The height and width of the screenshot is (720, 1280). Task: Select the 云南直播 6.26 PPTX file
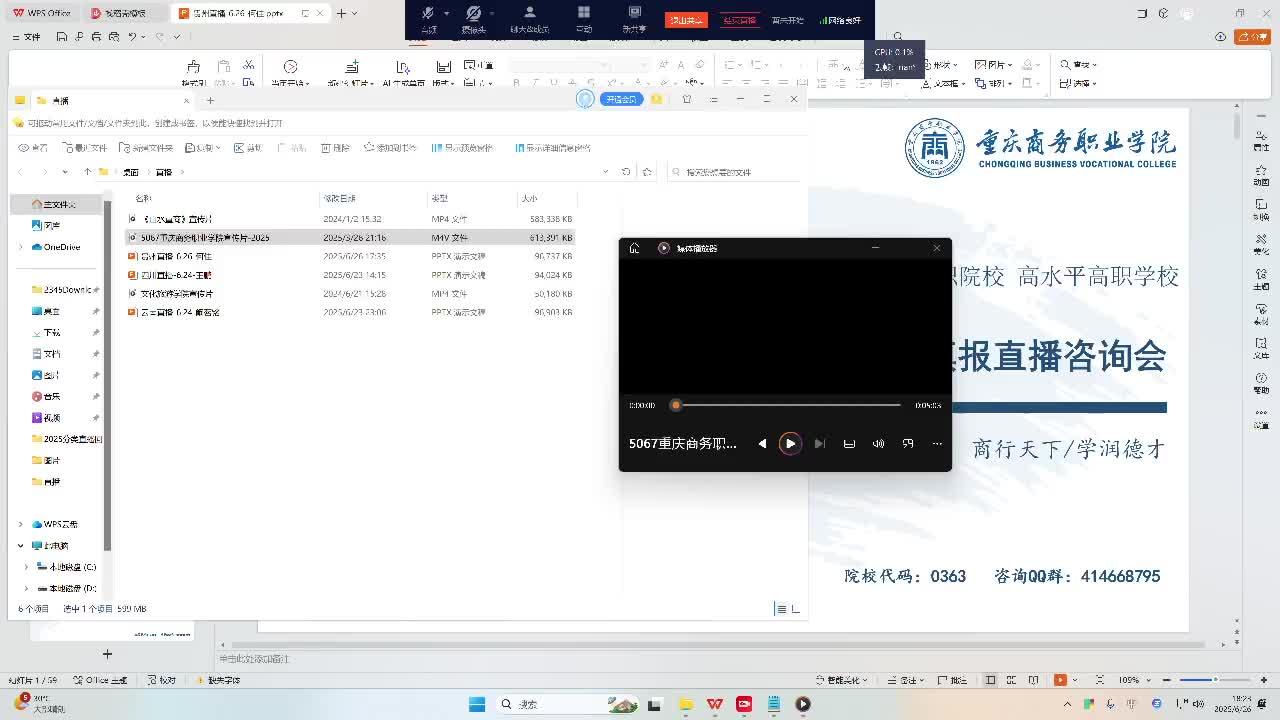[x=350, y=256]
